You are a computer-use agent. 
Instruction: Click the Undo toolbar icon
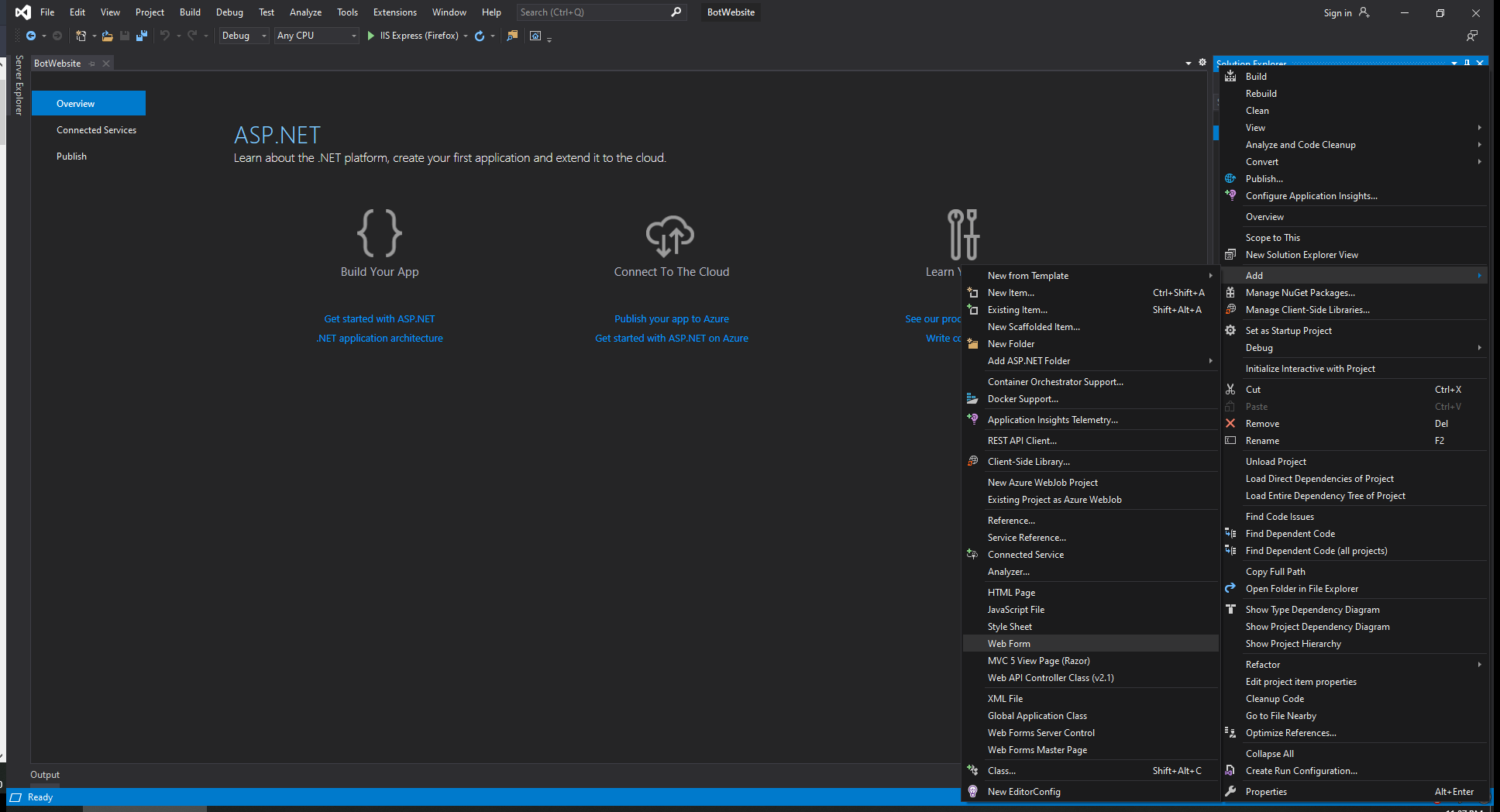tap(164, 36)
